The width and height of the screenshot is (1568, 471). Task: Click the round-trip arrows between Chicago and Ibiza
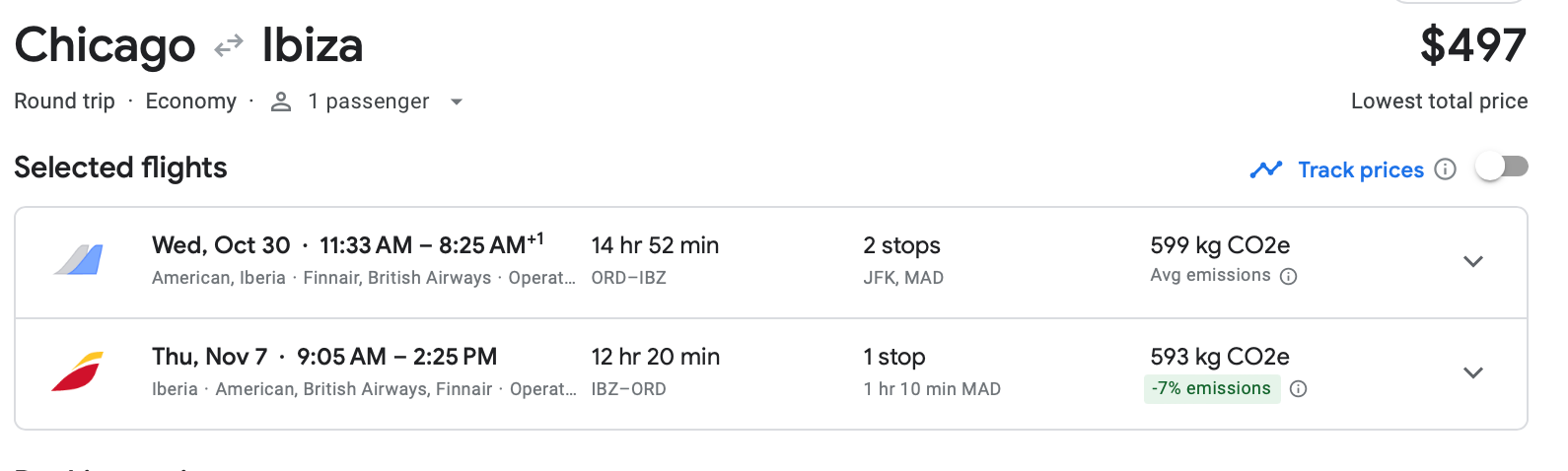(x=229, y=46)
